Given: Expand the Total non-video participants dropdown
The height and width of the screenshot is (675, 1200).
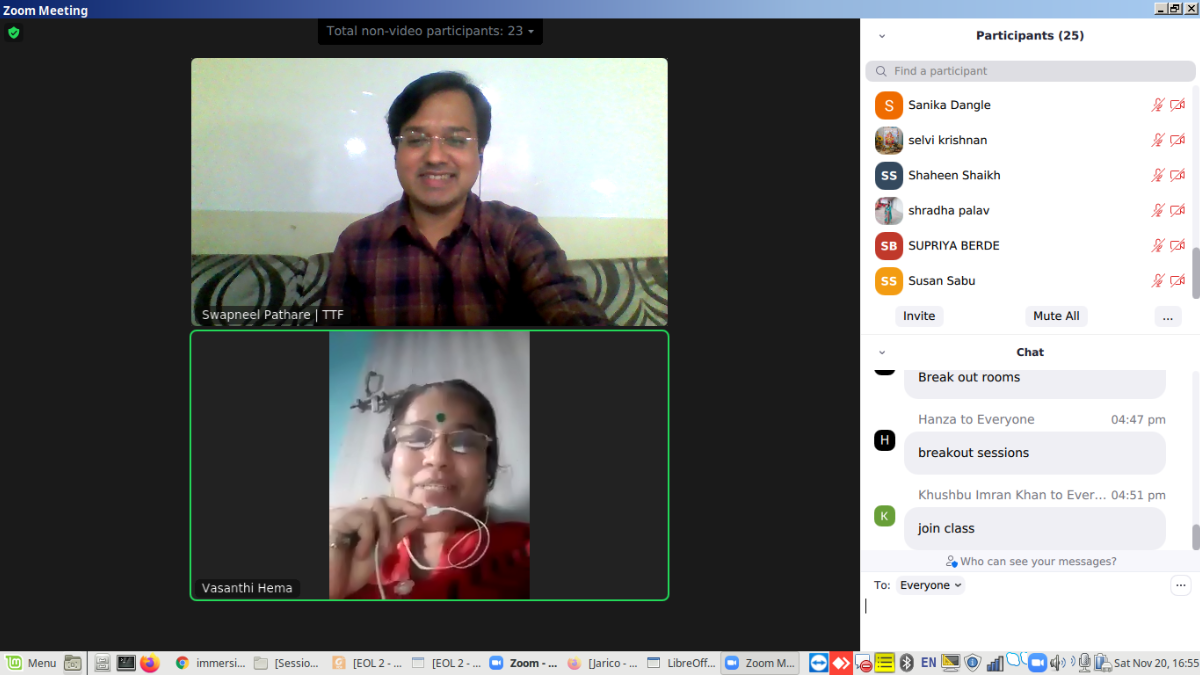Looking at the screenshot, I should click(x=430, y=31).
